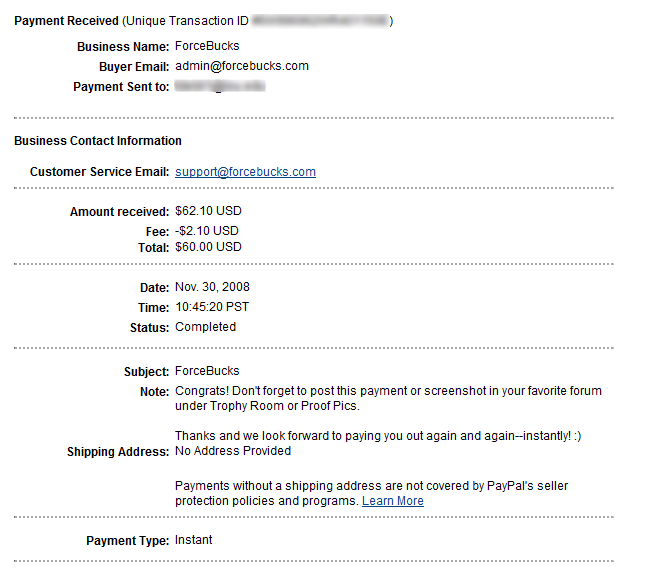The image size is (652, 569).
Task: Click the blurred Payment Sent to address
Action: pyautogui.click(x=218, y=87)
